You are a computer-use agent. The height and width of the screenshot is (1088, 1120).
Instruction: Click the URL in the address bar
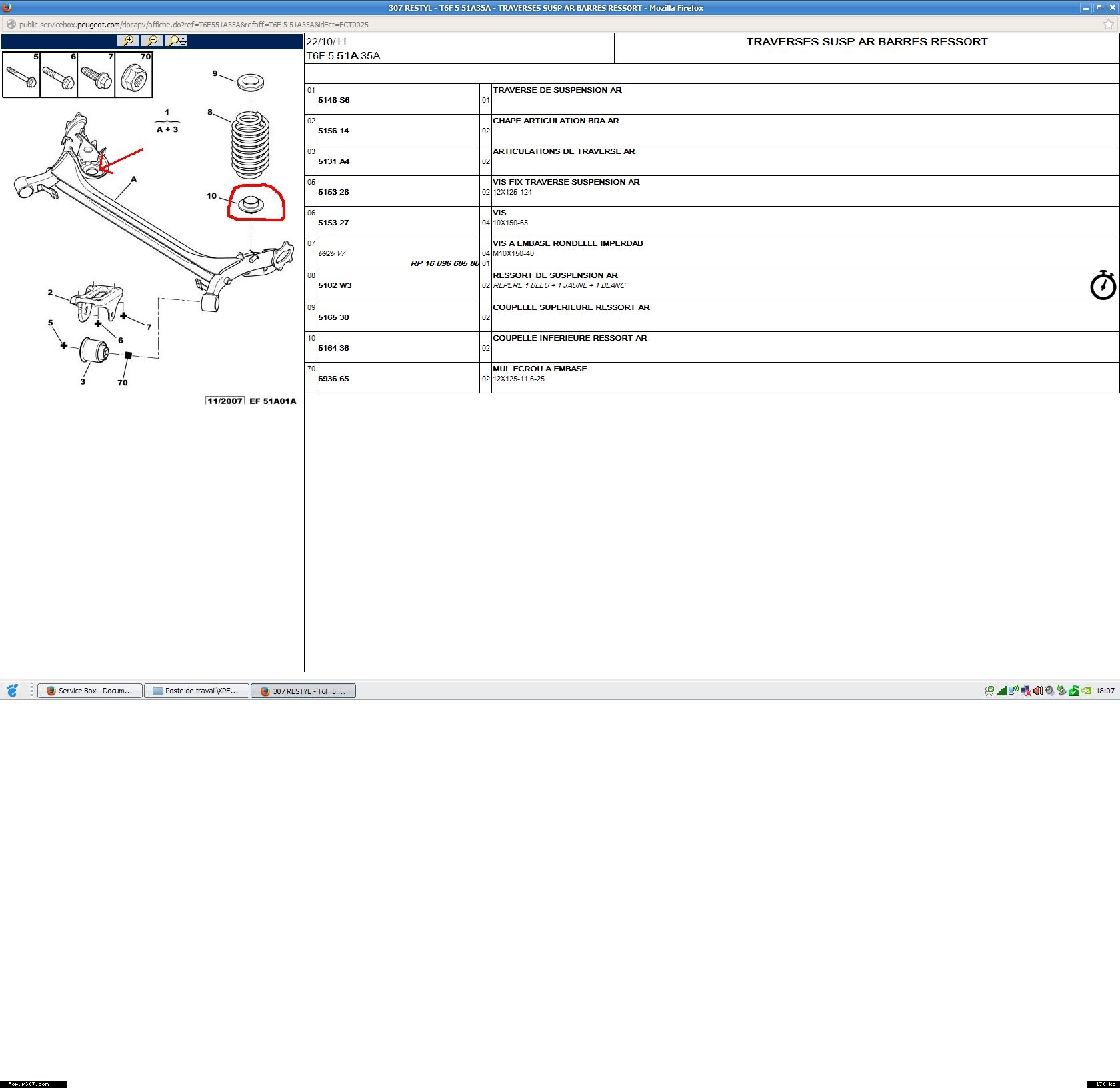coord(193,25)
